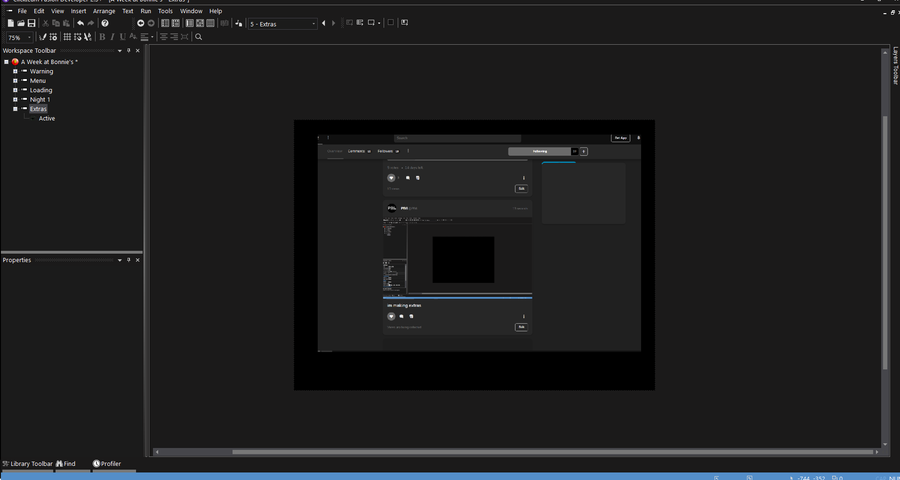Expand the Night 1 frame node
The width and height of the screenshot is (900, 480).
15,99
